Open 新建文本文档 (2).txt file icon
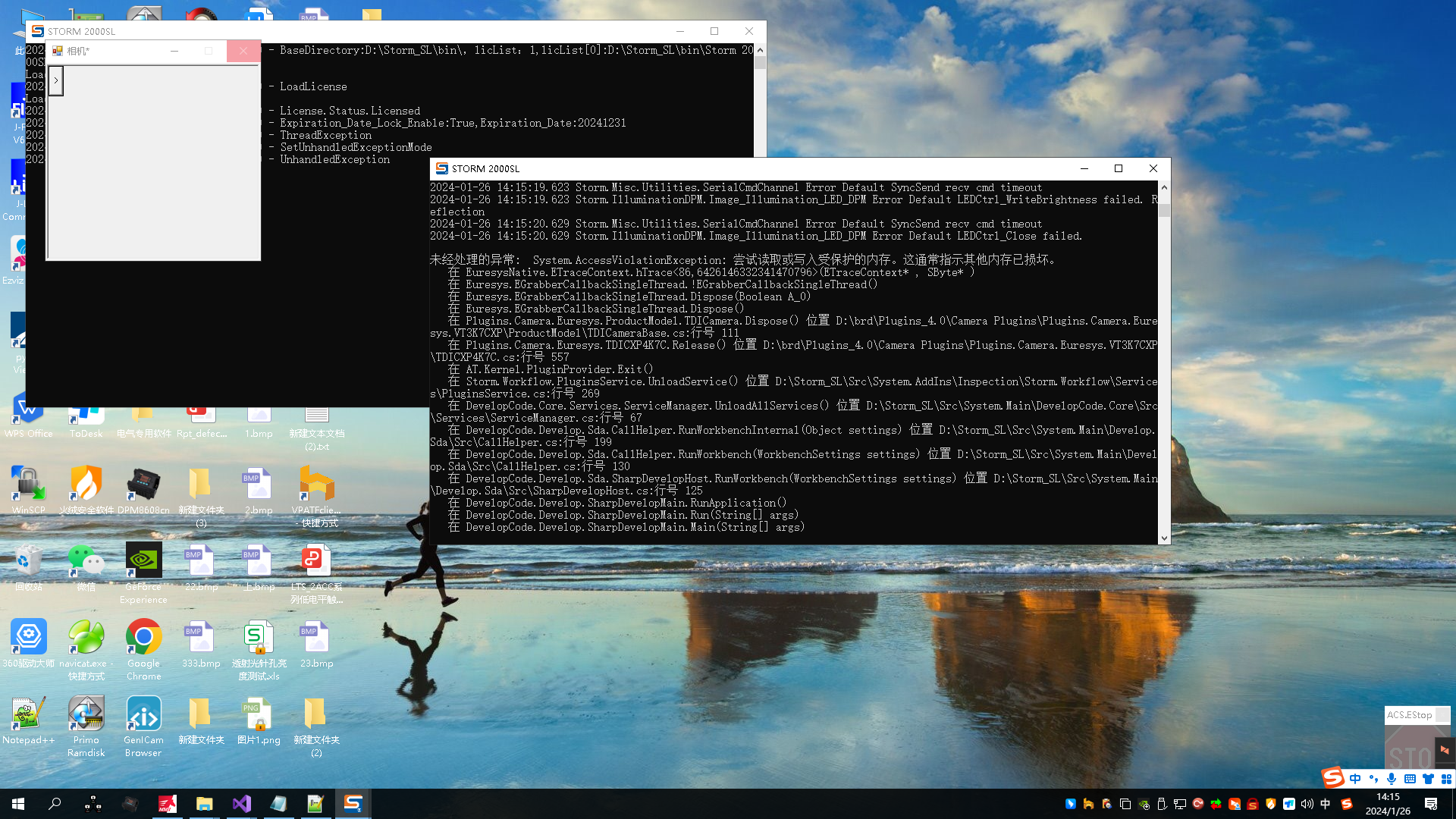The height and width of the screenshot is (819, 1456). pyautogui.click(x=316, y=428)
